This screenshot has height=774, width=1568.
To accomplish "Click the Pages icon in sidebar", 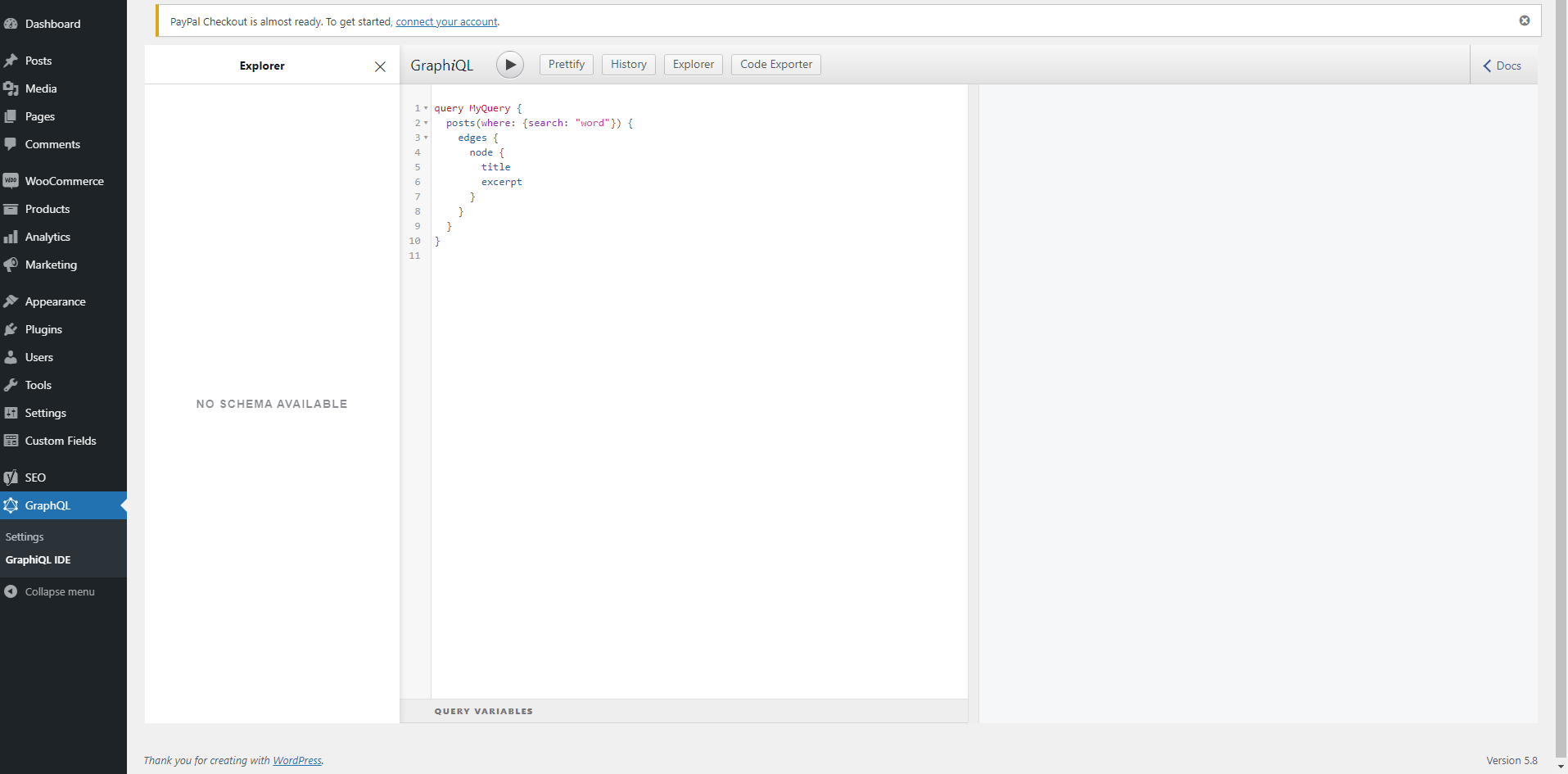I will (11, 116).
